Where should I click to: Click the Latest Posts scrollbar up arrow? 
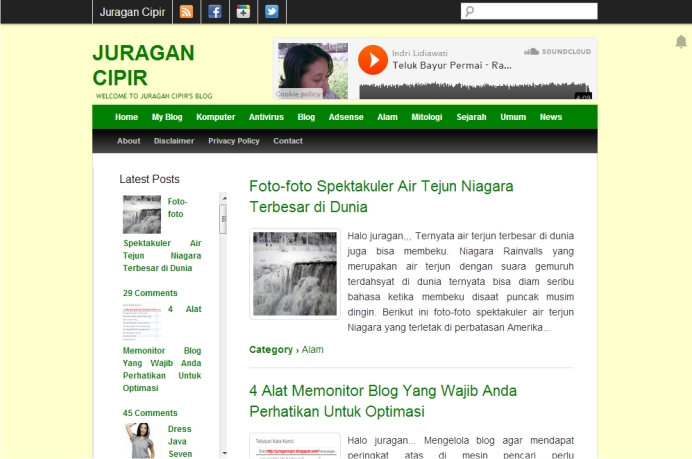pos(224,198)
